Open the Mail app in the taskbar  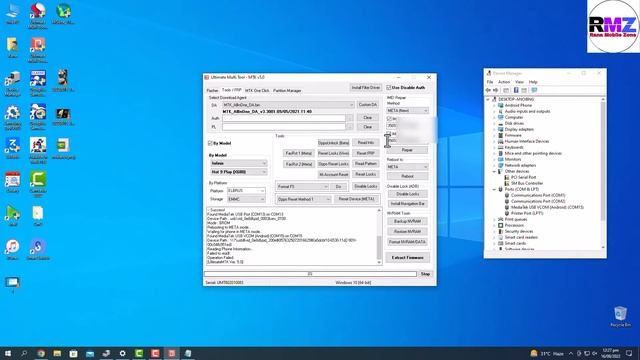click(90, 353)
